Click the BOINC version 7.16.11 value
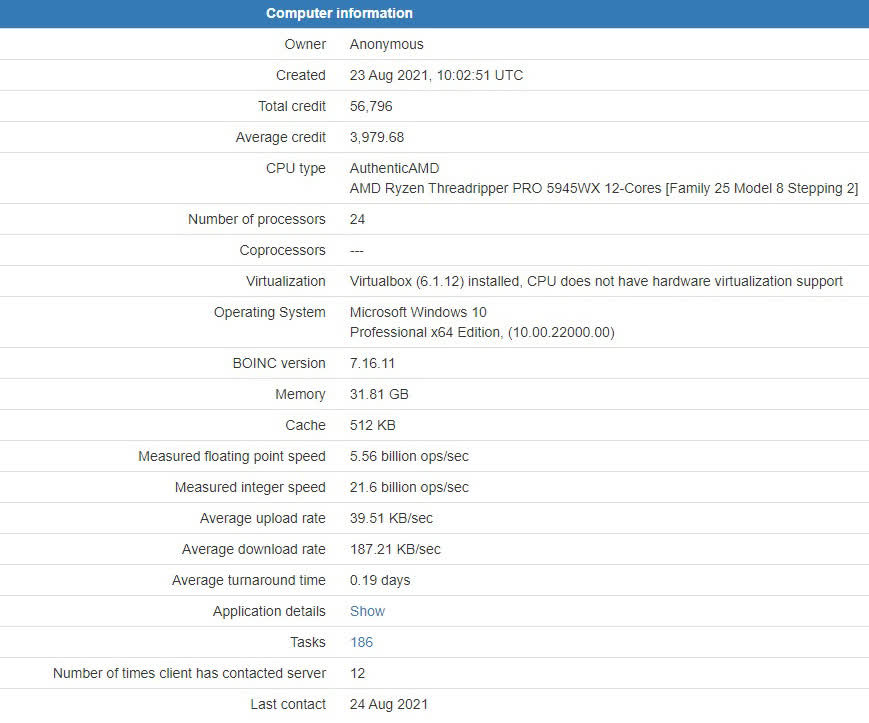 (372, 363)
